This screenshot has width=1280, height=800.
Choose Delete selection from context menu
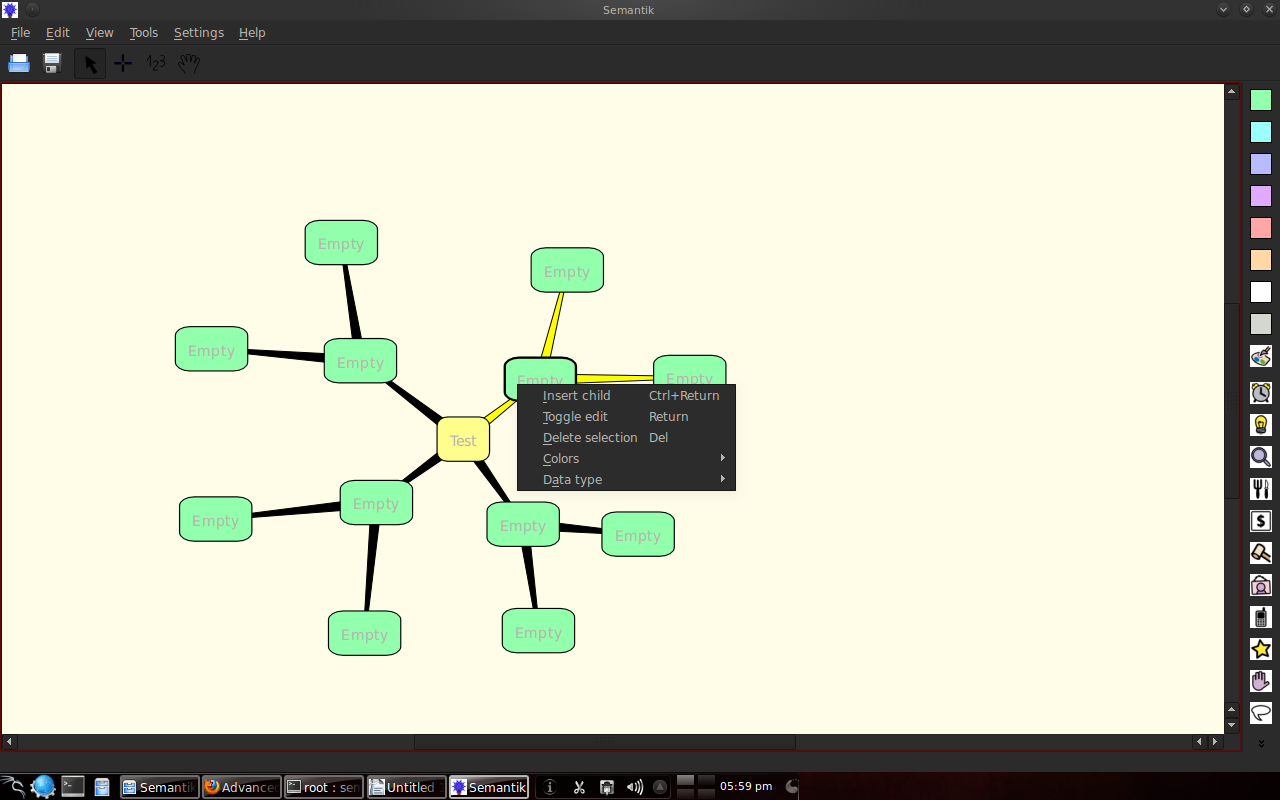tap(626, 437)
